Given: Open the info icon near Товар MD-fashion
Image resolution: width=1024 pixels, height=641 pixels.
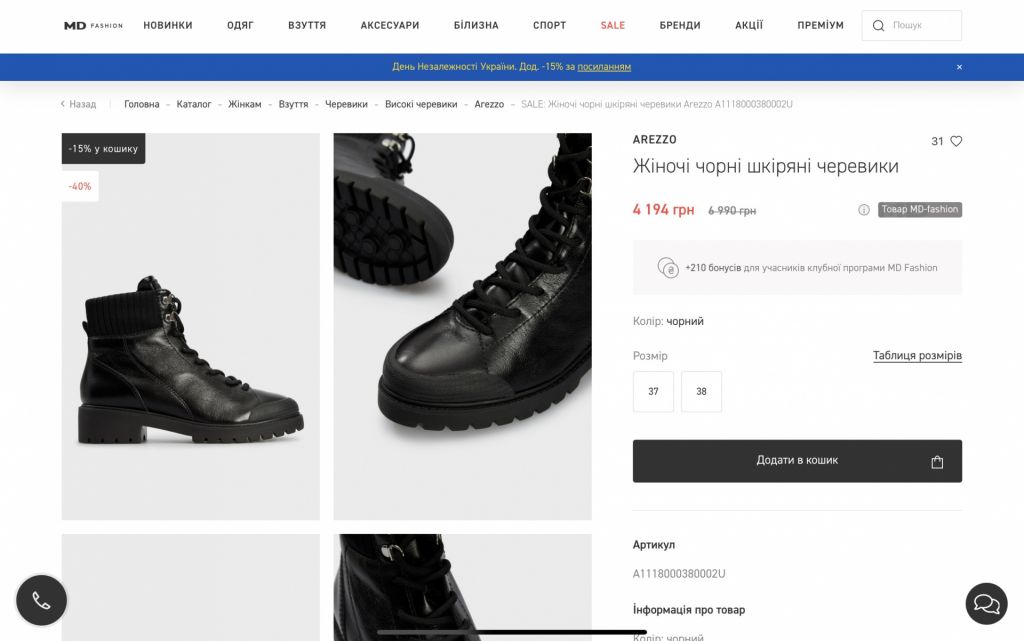Looking at the screenshot, I should 864,210.
